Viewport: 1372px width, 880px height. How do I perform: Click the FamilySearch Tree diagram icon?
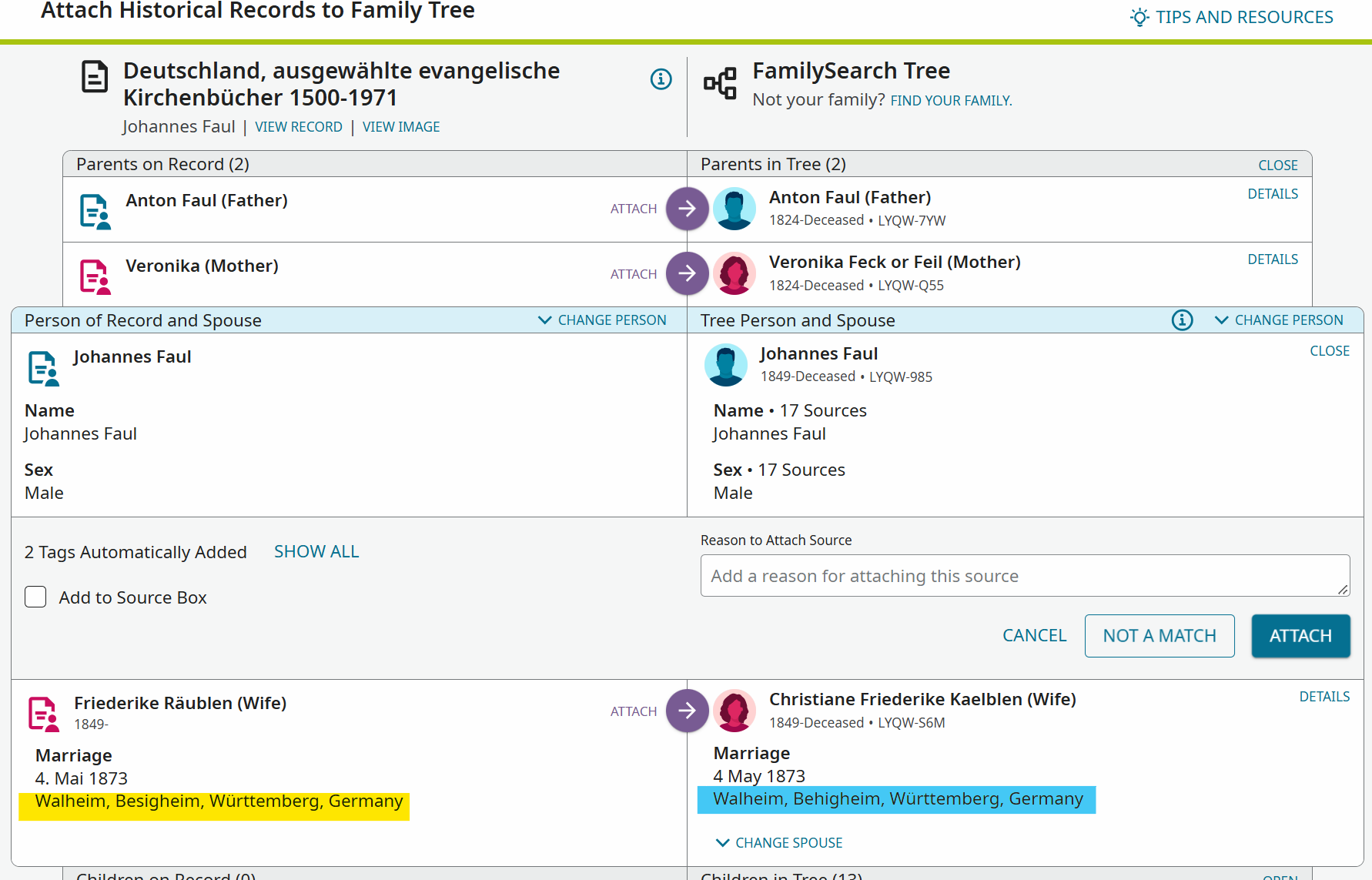[x=721, y=83]
